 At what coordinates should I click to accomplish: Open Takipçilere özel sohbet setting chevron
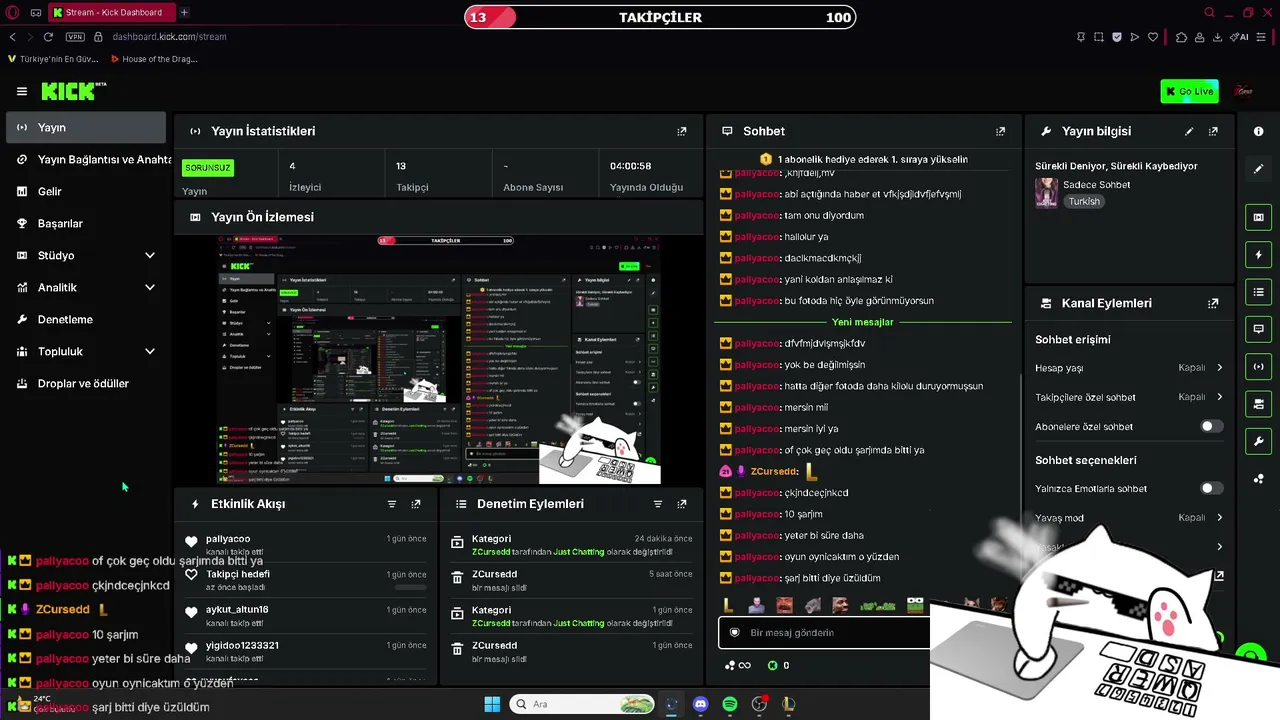(x=1220, y=397)
